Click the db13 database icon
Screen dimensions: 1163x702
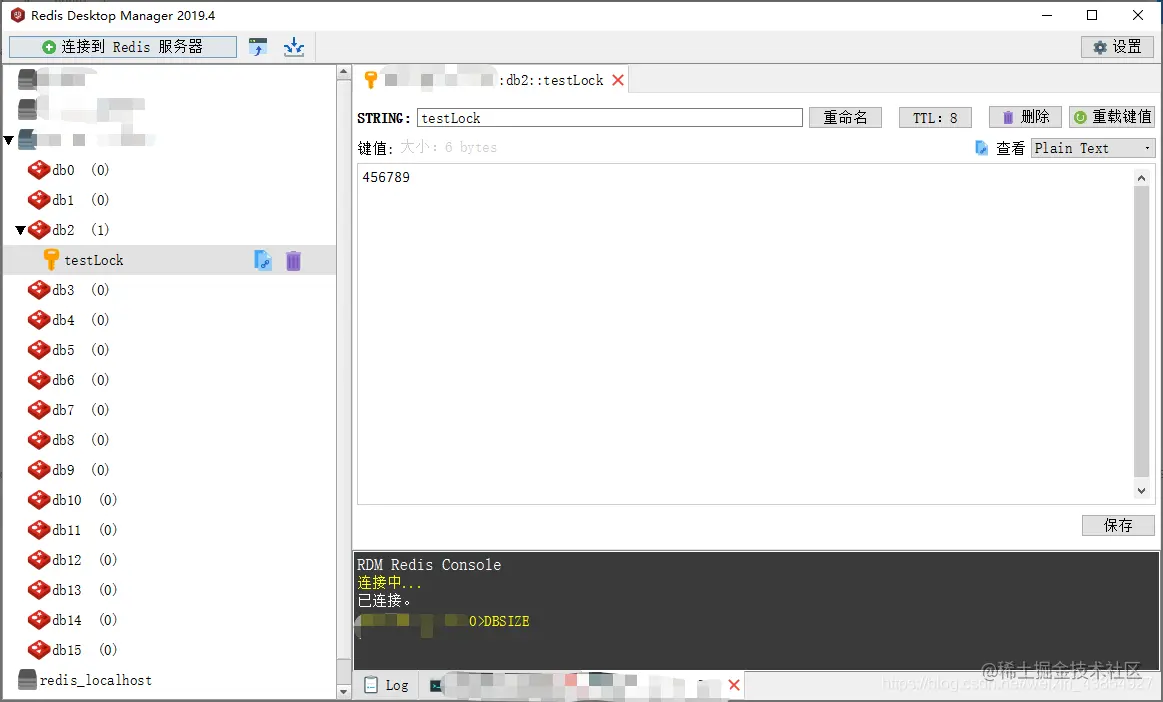[x=39, y=590]
